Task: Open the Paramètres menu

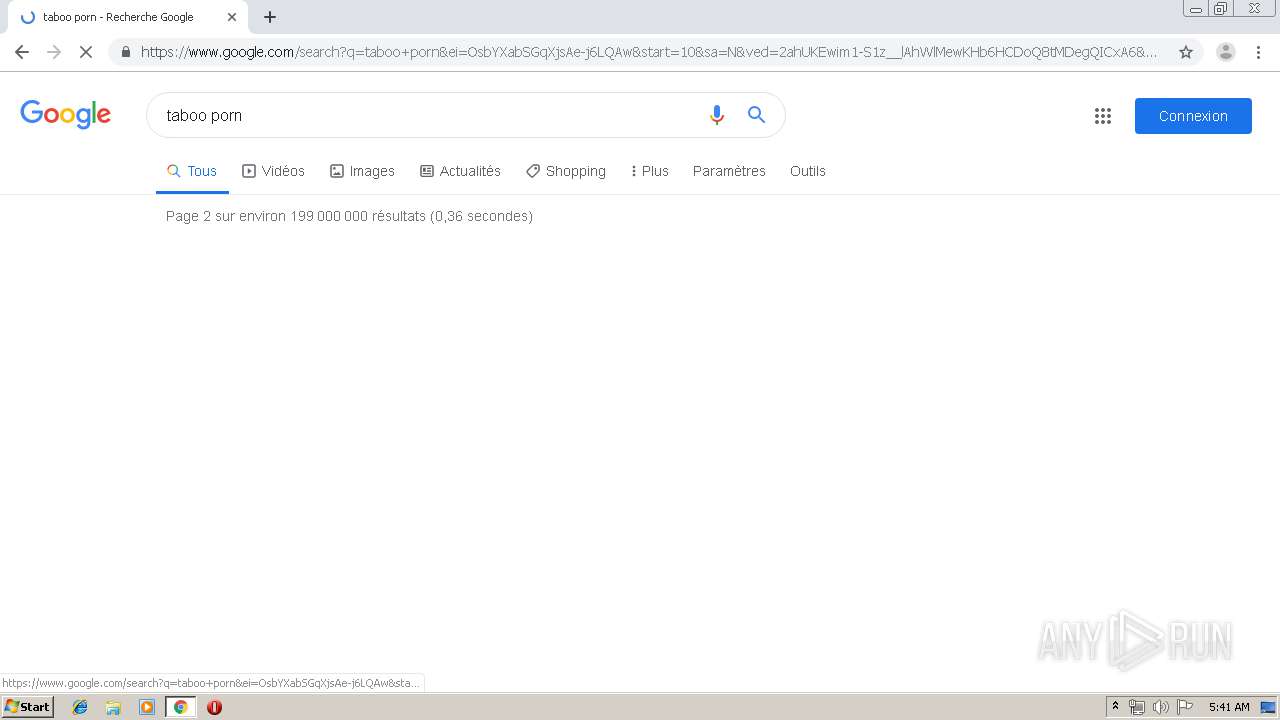Action: tap(729, 171)
